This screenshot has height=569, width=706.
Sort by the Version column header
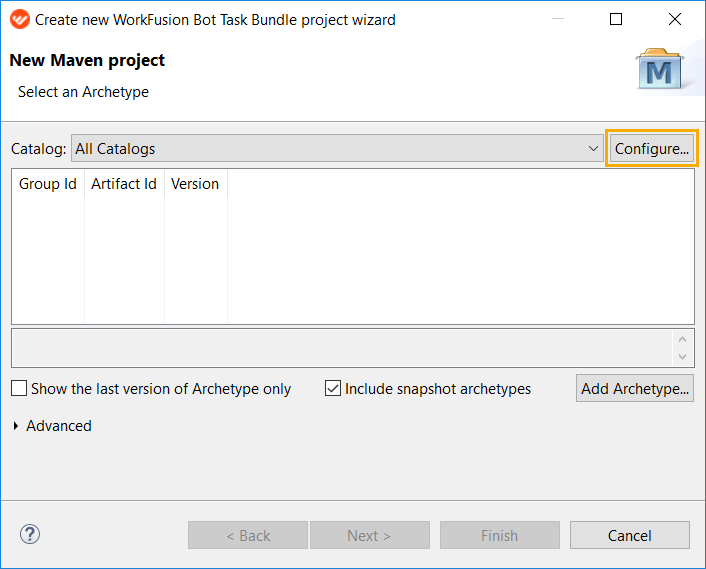[195, 184]
